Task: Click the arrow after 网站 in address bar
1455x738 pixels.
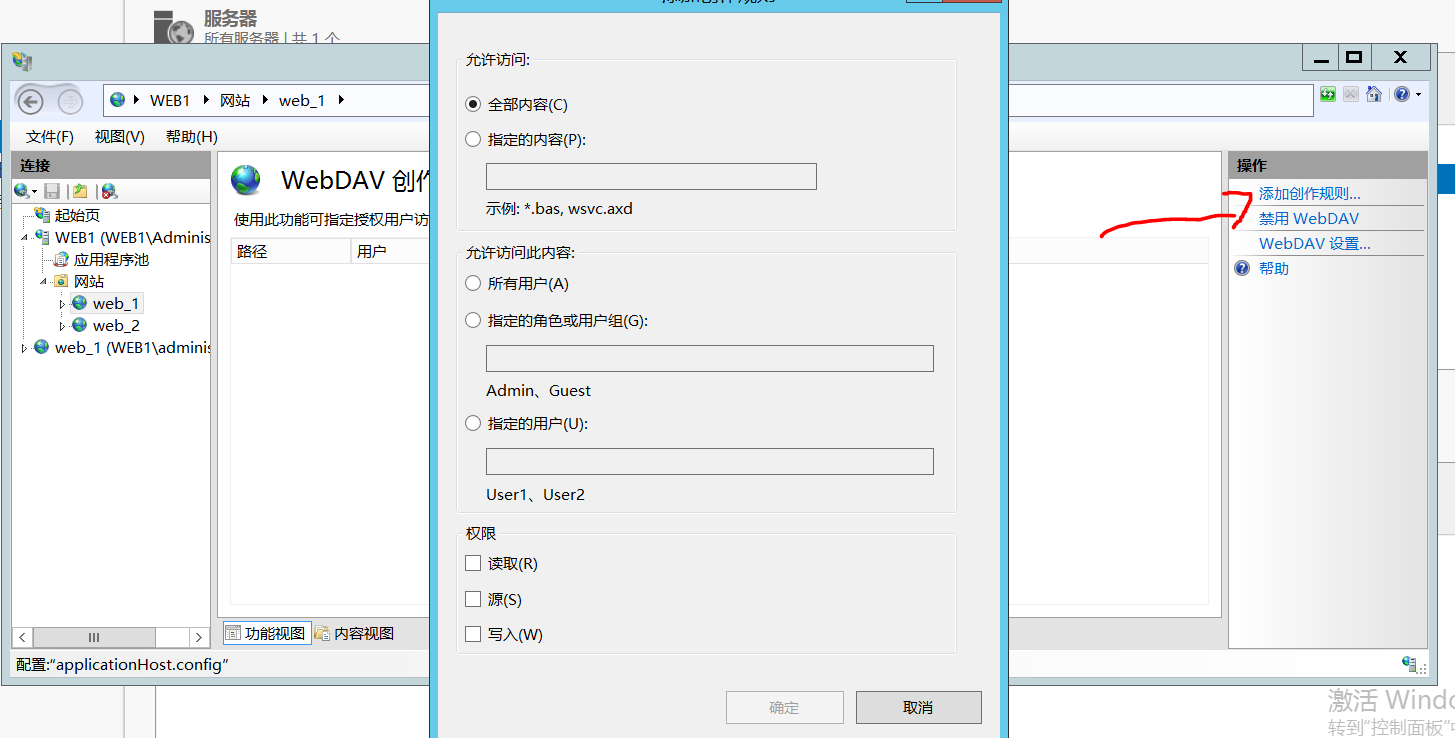Action: click(x=265, y=100)
